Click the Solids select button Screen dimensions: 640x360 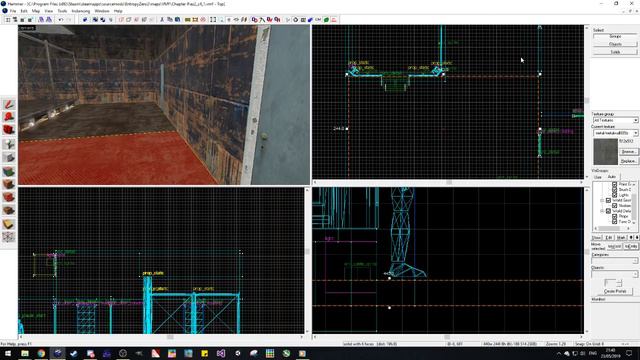(615, 52)
